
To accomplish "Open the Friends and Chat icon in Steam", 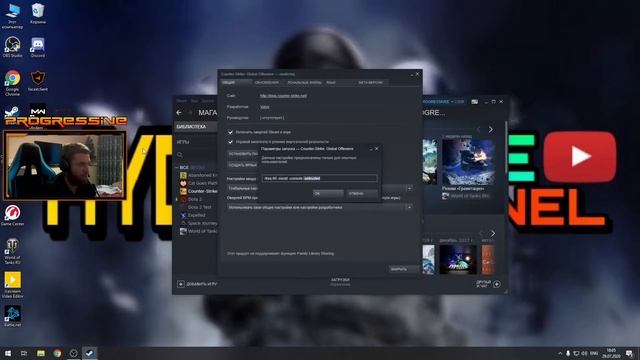I will coord(497,284).
